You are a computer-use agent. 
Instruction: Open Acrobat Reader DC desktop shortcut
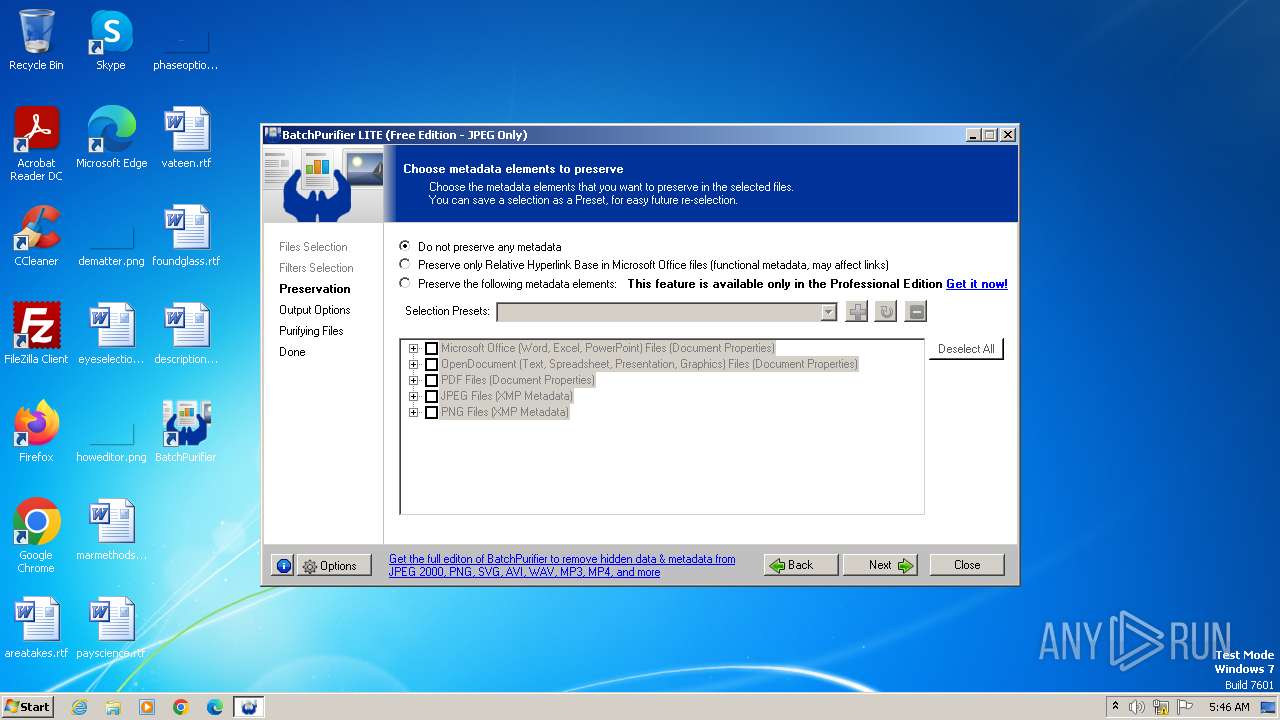click(x=36, y=144)
